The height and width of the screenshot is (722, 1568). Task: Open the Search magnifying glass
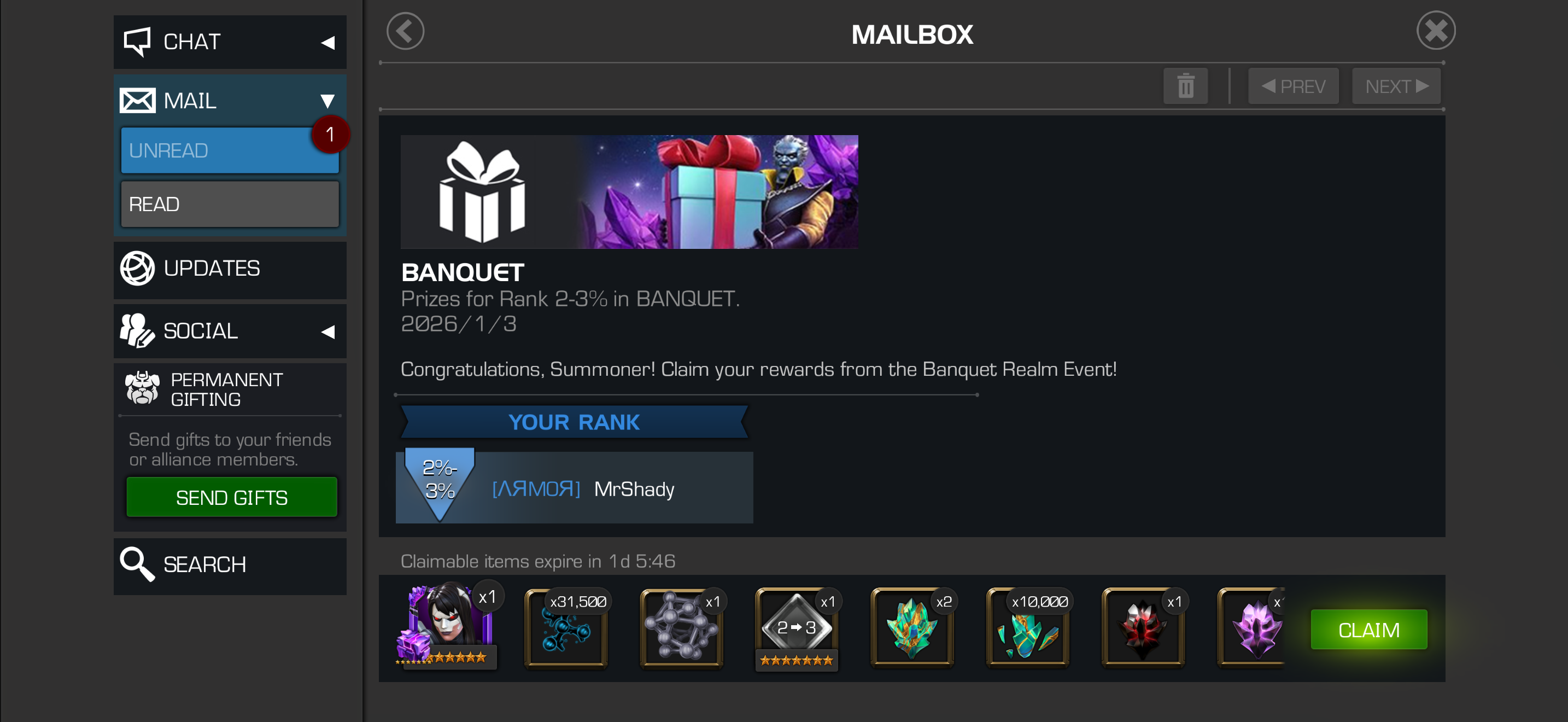230,565
